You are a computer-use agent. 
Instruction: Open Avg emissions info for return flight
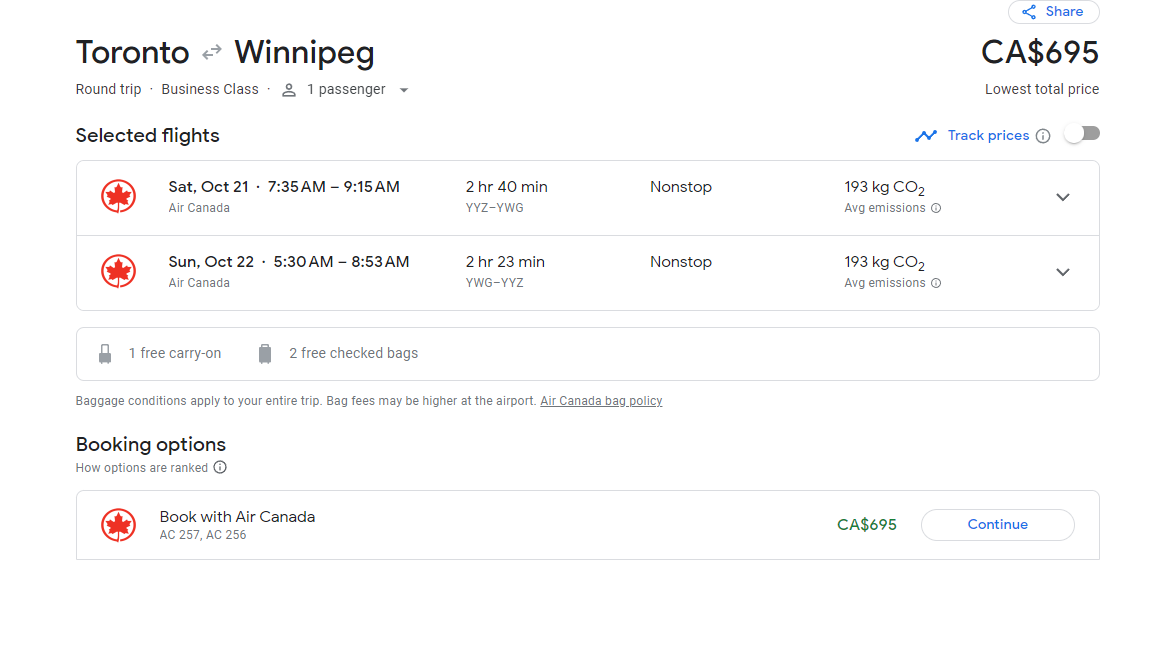pyautogui.click(x=936, y=283)
